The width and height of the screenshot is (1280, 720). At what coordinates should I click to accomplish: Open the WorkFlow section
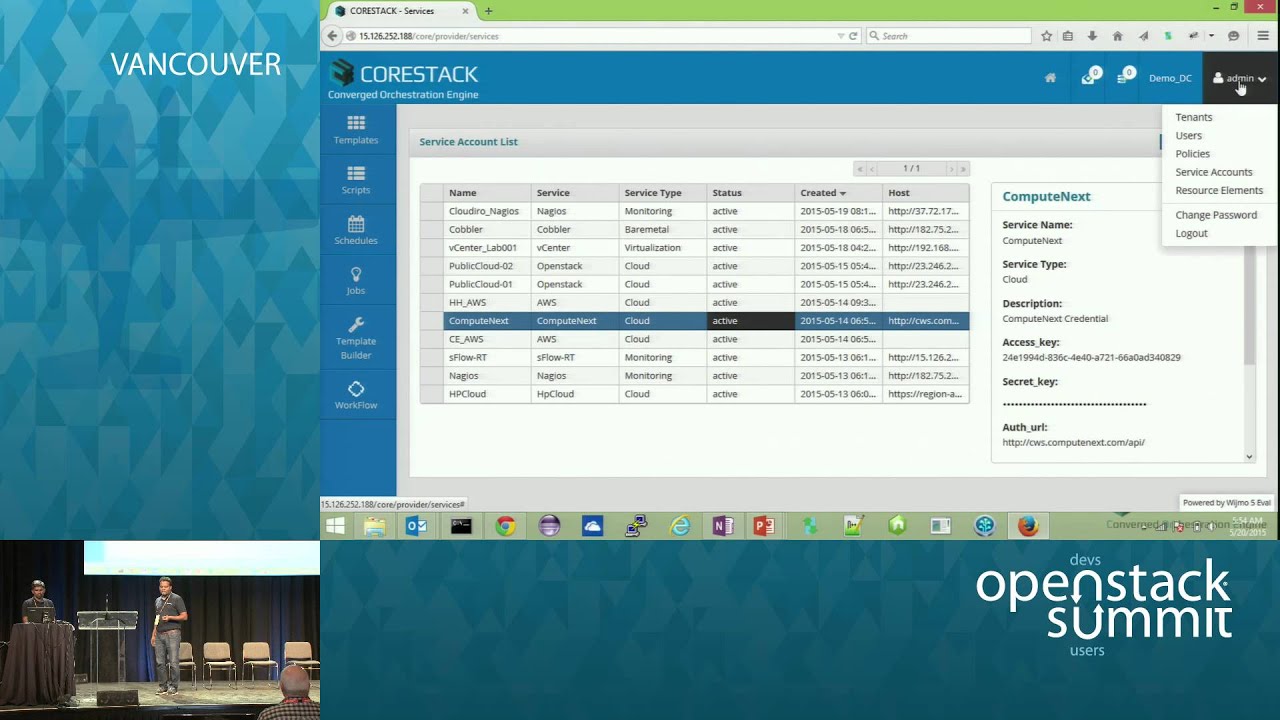point(356,396)
